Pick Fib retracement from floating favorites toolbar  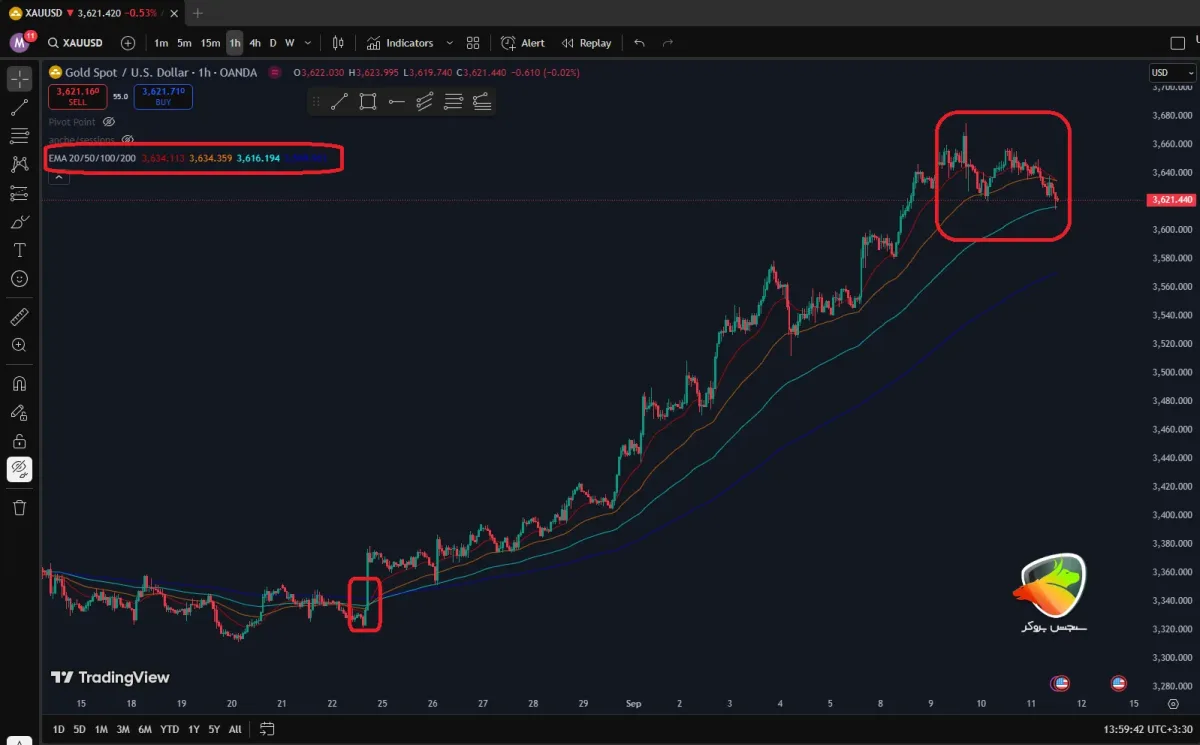(x=453, y=101)
